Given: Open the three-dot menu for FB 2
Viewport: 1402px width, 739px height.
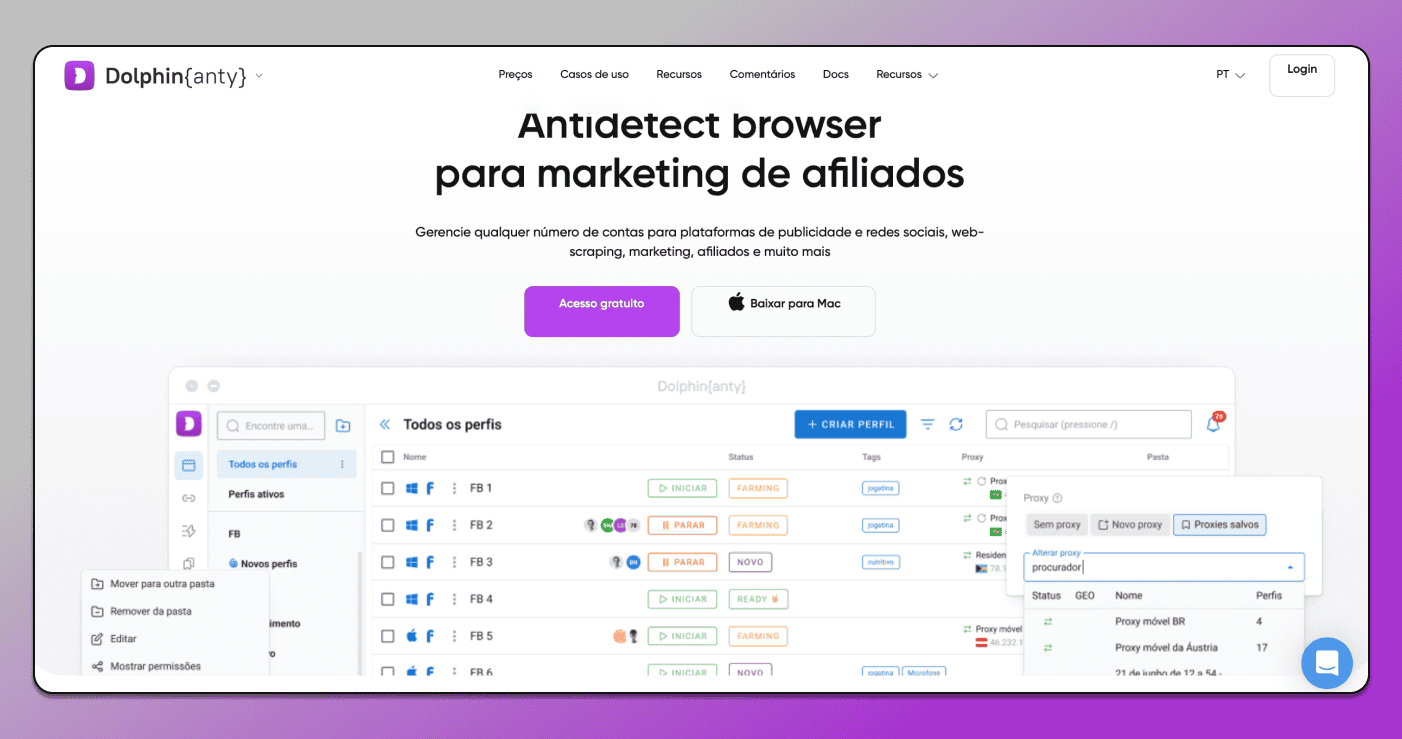Looking at the screenshot, I should click(455, 525).
